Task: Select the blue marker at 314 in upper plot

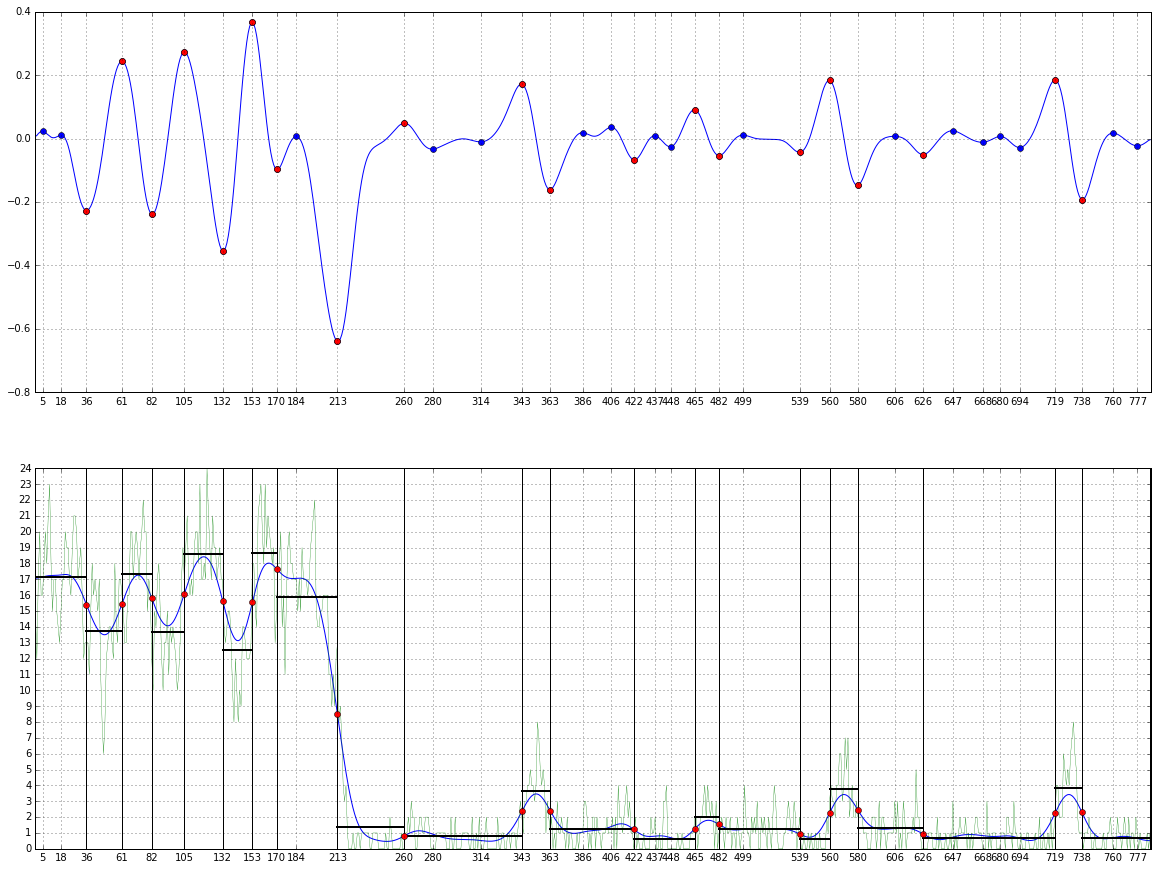Action: tap(482, 143)
